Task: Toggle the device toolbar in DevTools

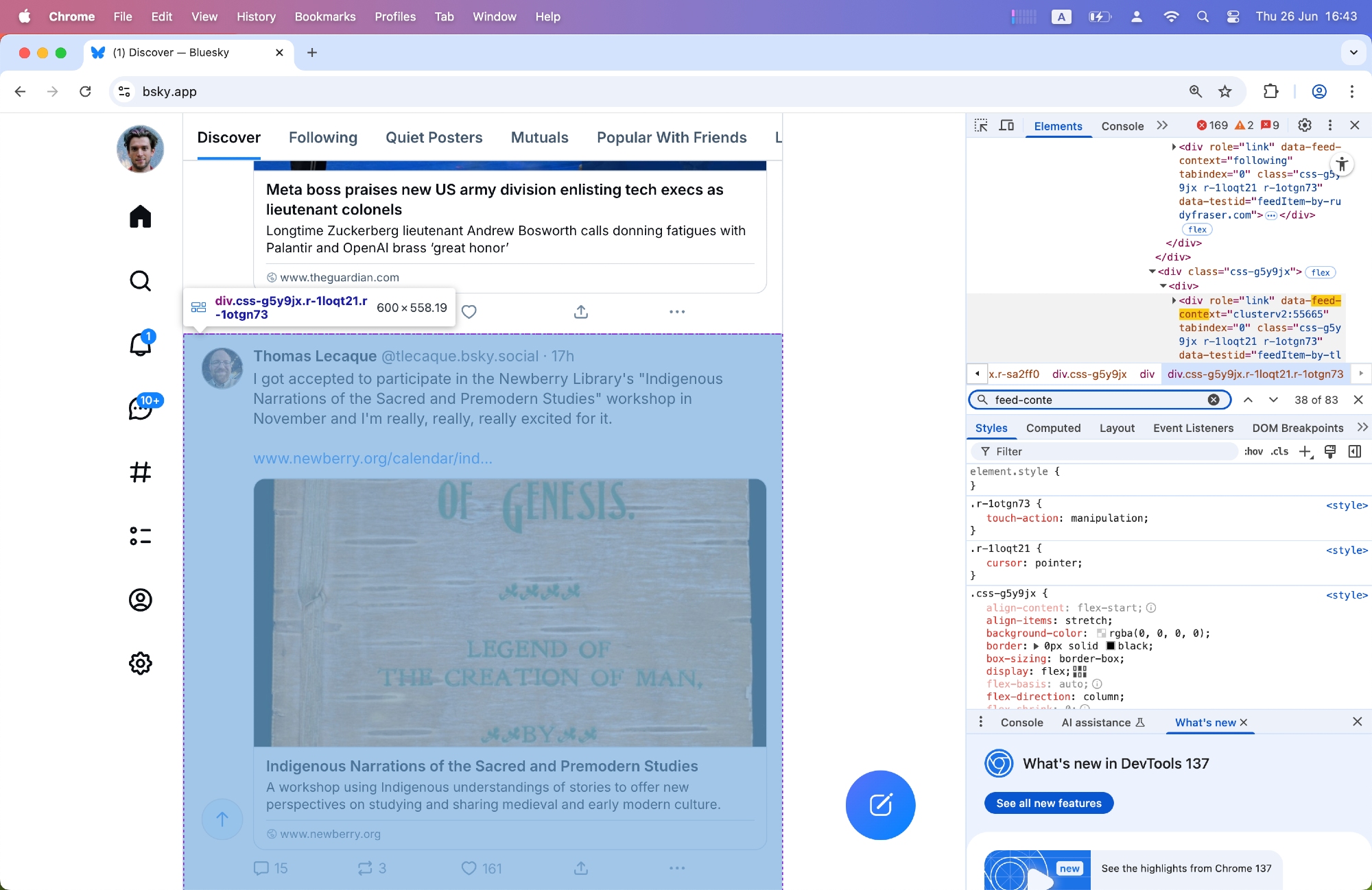Action: point(1006,125)
